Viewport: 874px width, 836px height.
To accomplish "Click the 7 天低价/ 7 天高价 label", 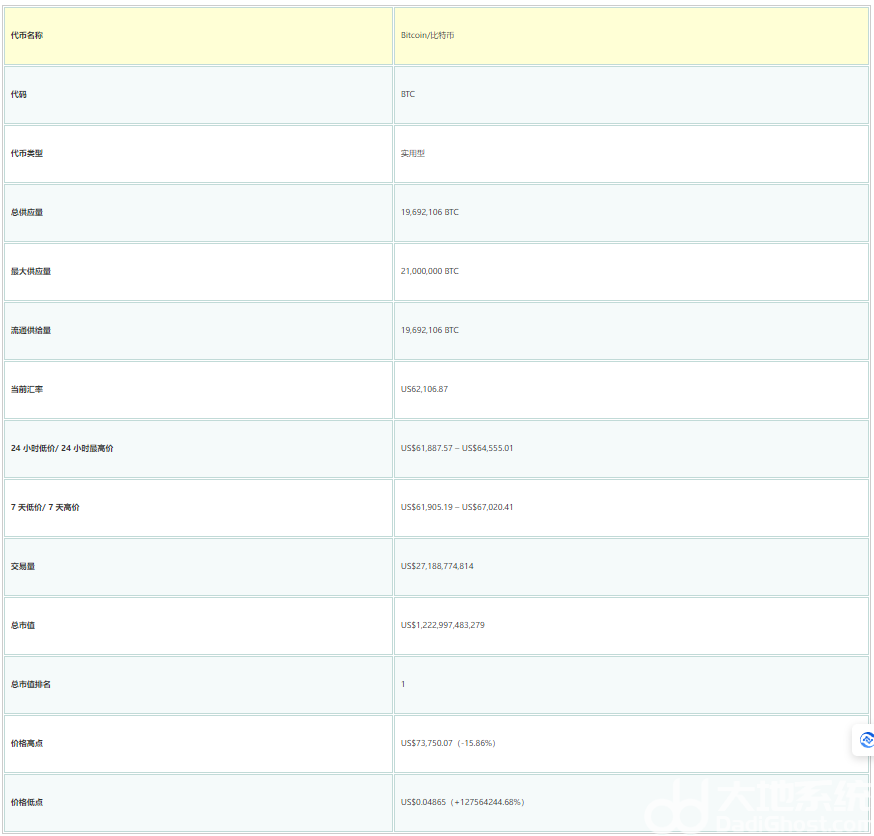I will [x=45, y=507].
